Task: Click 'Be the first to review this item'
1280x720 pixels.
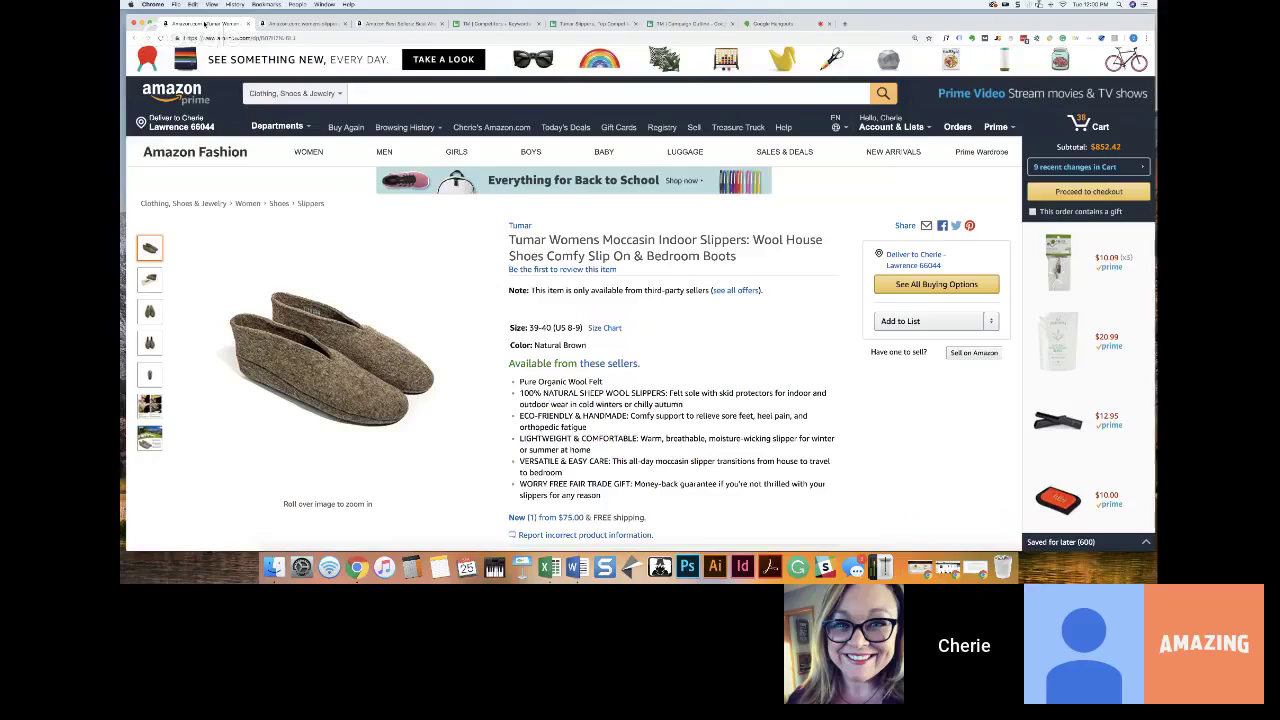Action: [562, 270]
